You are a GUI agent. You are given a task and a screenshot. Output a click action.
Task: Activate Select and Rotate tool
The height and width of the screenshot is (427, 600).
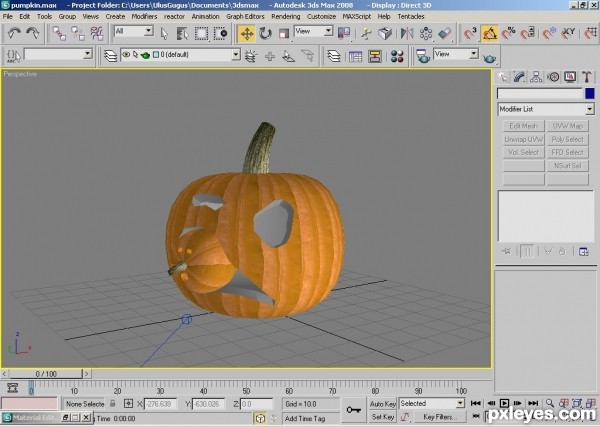(x=265, y=34)
